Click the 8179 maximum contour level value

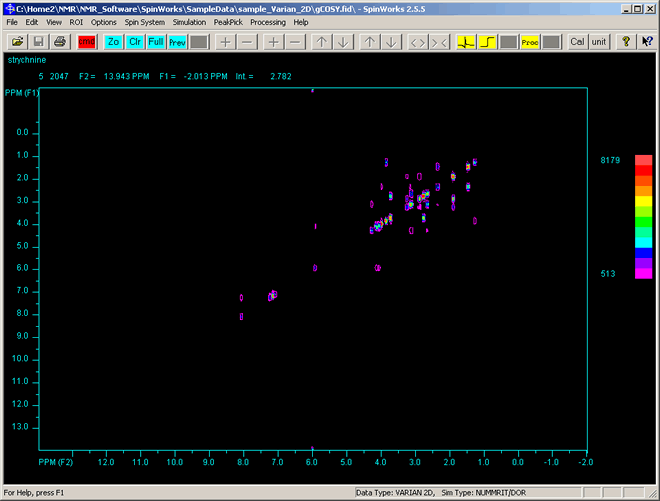point(610,160)
